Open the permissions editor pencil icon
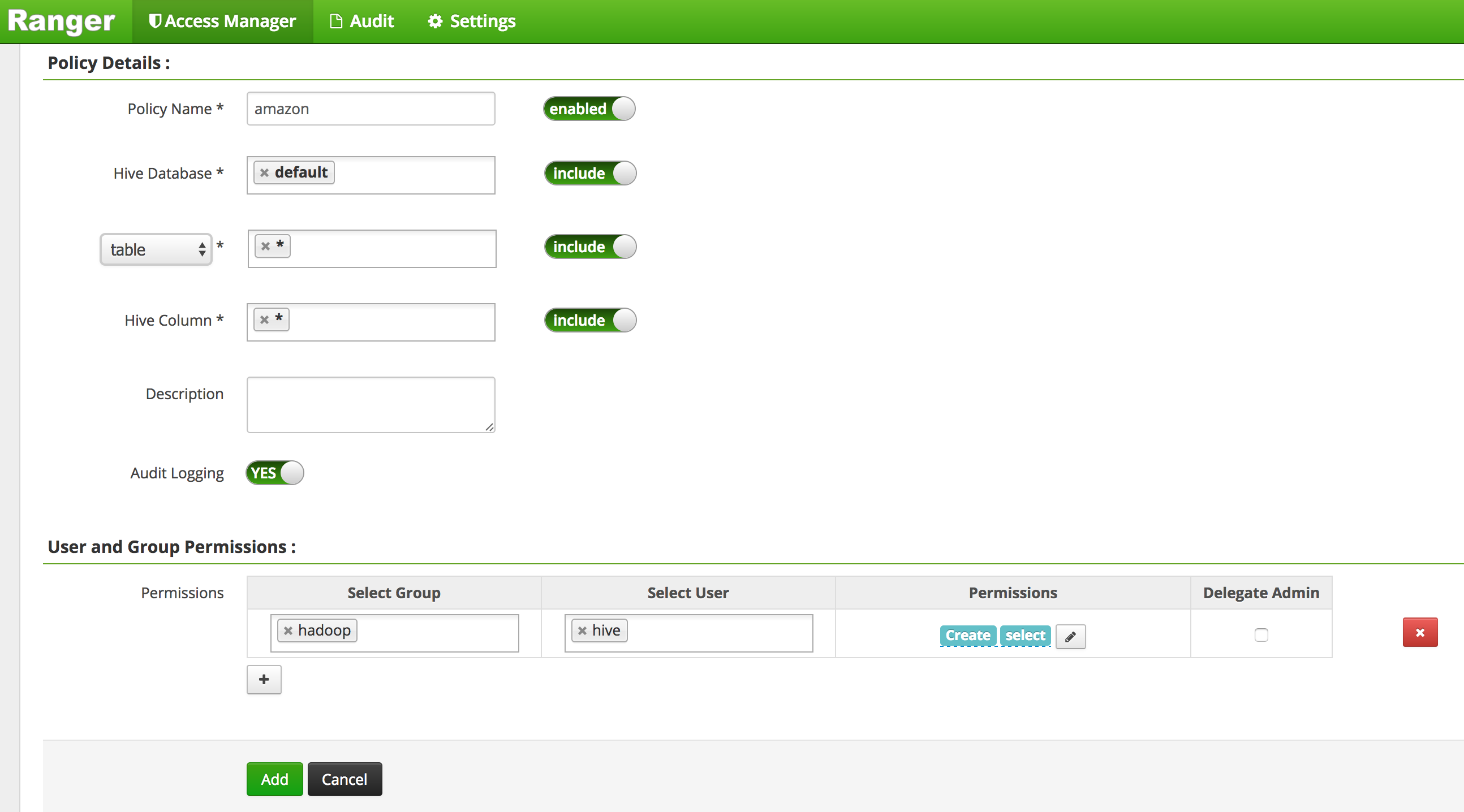The image size is (1464, 812). (1070, 636)
